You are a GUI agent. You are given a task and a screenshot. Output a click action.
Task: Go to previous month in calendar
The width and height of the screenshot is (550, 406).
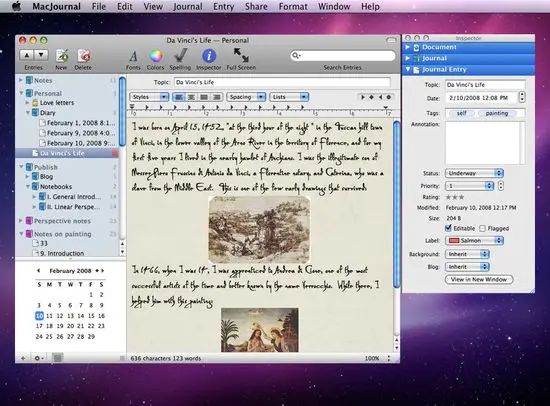pyautogui.click(x=39, y=271)
